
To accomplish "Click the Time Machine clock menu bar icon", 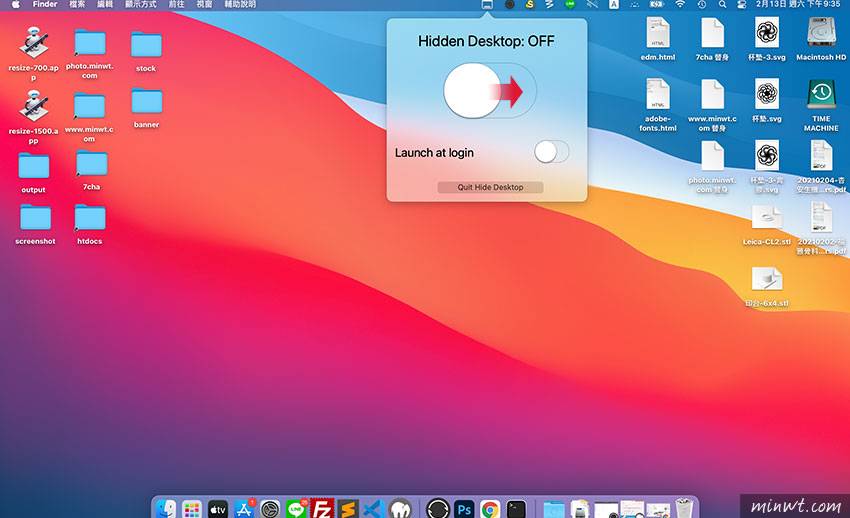I will pos(701,4).
